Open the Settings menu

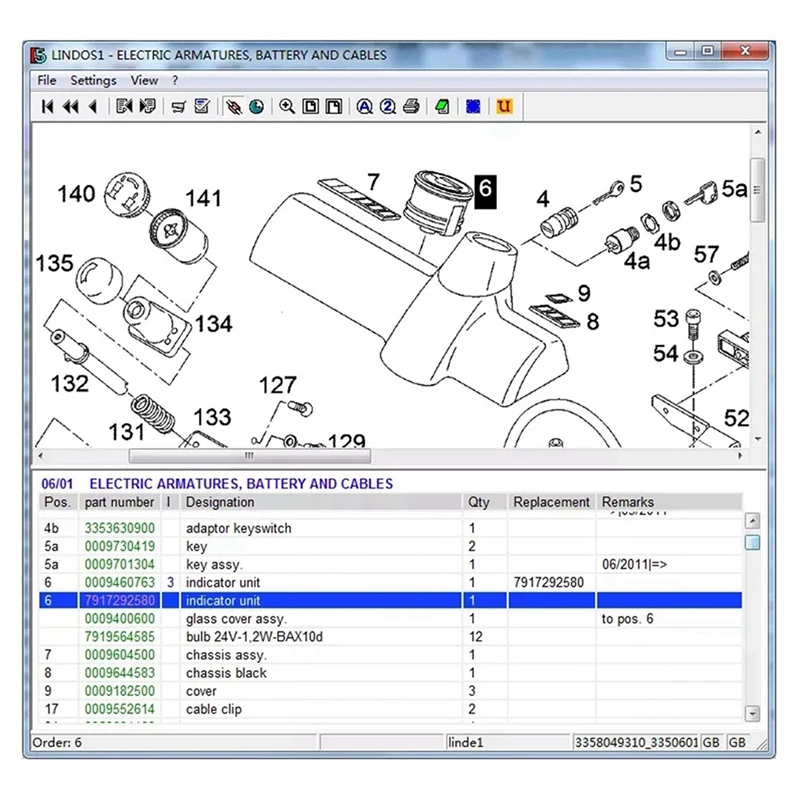pos(93,80)
